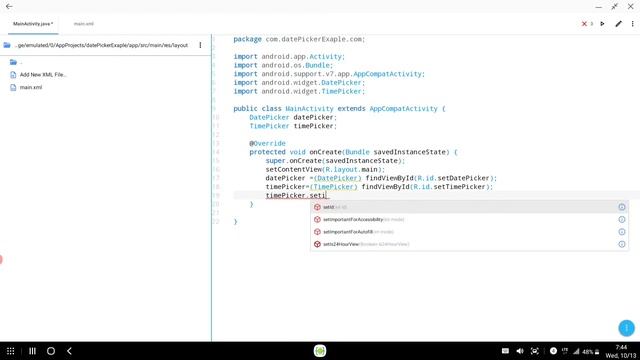Open the volume control in the system tray
The height and width of the screenshot is (360, 640).
[x=520, y=351]
